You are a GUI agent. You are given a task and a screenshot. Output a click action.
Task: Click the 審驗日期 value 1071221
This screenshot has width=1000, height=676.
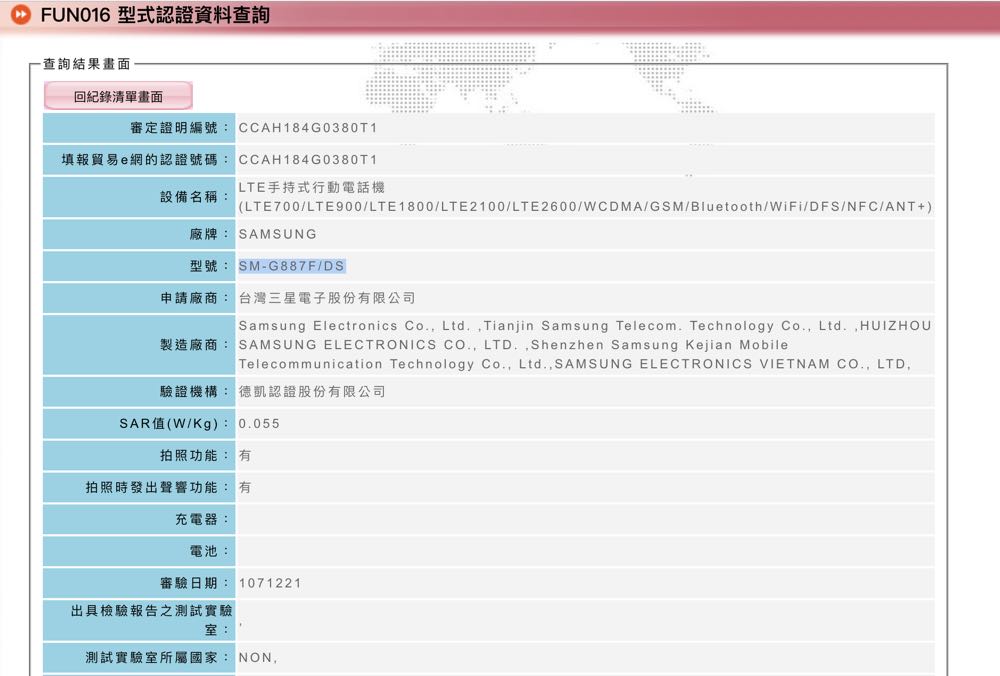tap(270, 583)
